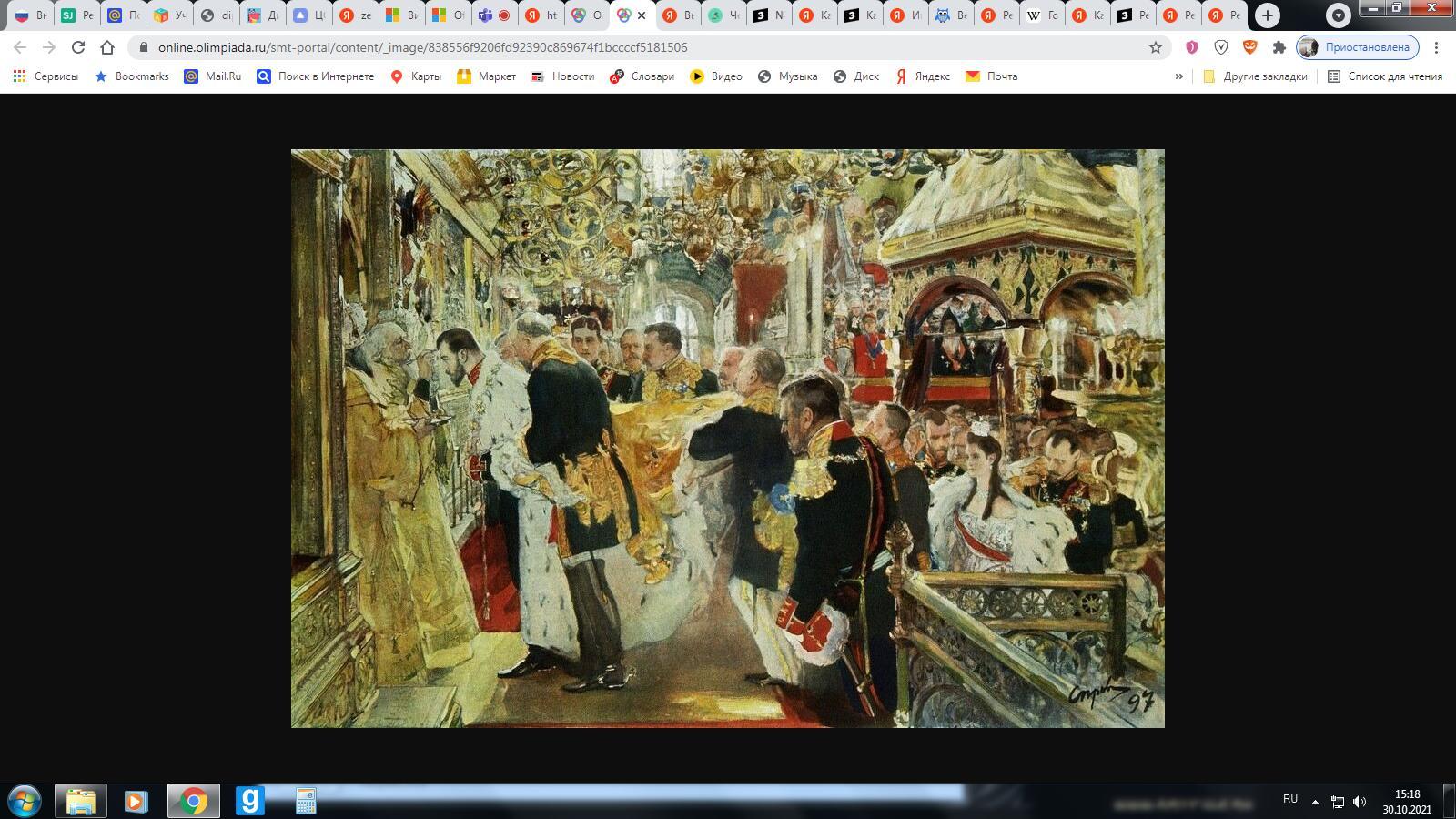Open the Яндекс bookmark
This screenshot has height=819, width=1456.
(923, 76)
